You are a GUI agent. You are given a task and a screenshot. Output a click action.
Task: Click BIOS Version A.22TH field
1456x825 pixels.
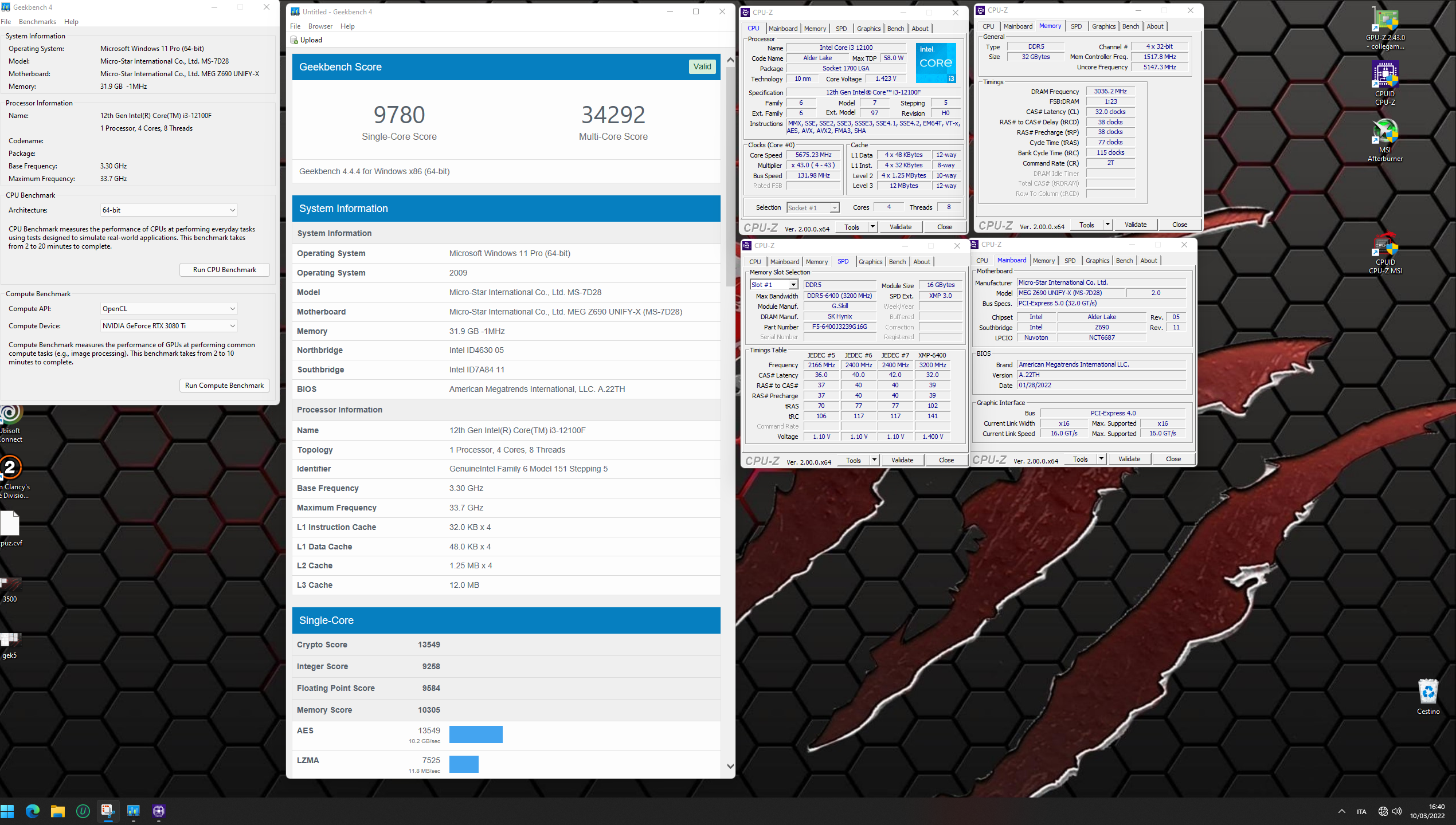click(1101, 375)
